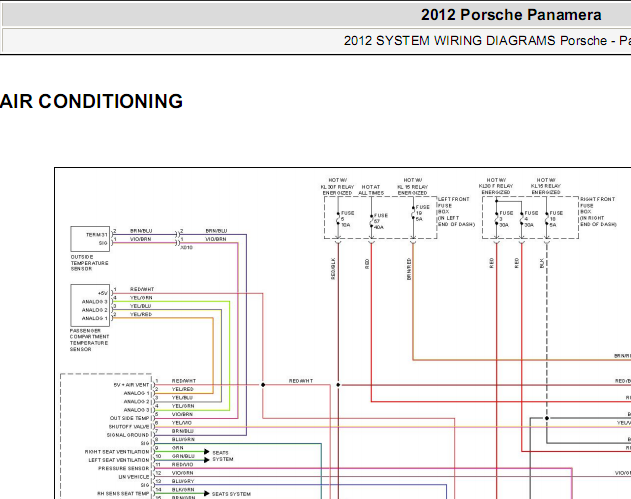631x499 pixels.
Task: Click the 'RIGHT SEAT VENTILATION' pin label
Action: click(117, 452)
